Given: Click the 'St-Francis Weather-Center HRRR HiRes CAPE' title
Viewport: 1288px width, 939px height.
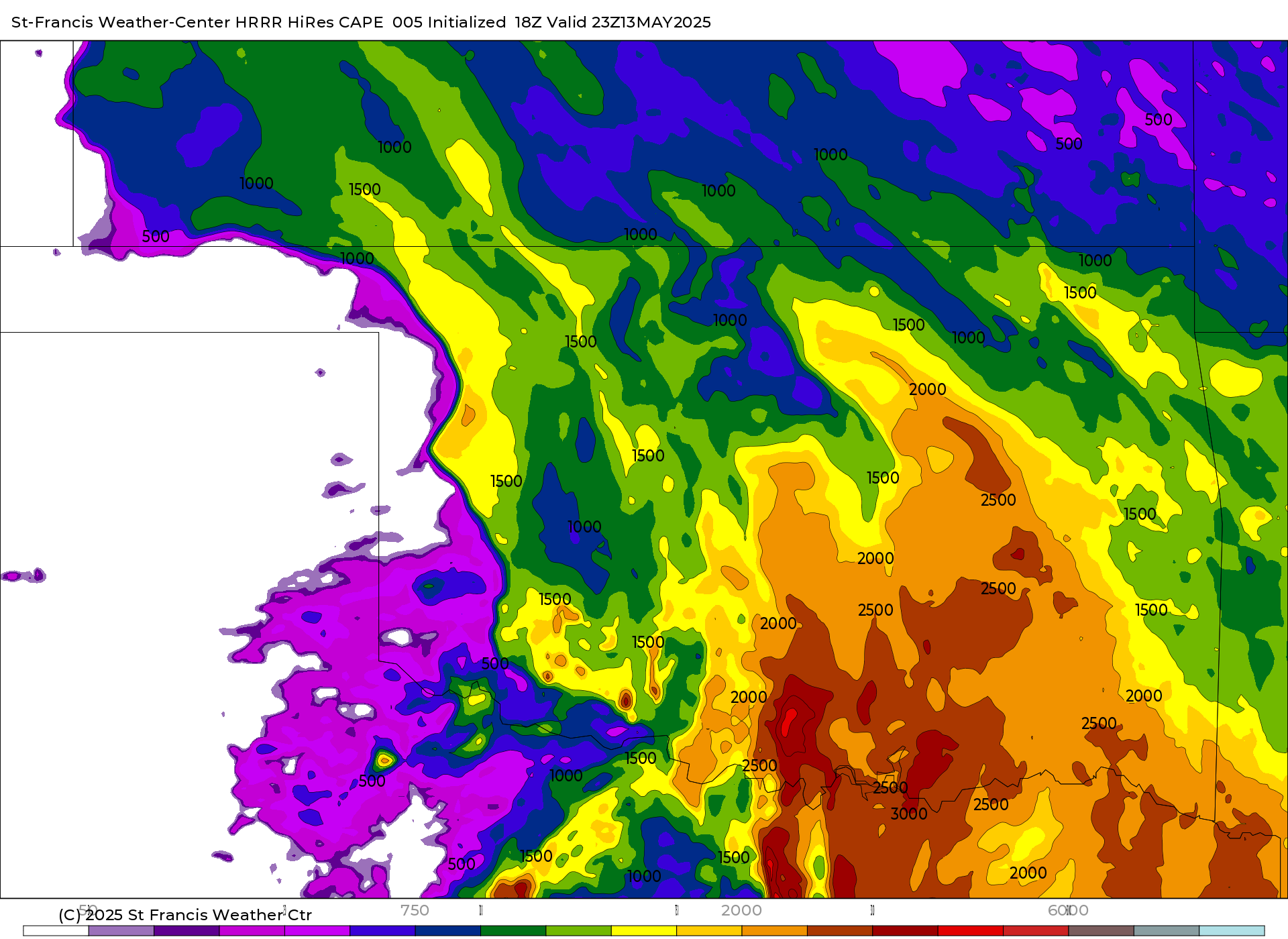Looking at the screenshot, I should click(x=197, y=22).
